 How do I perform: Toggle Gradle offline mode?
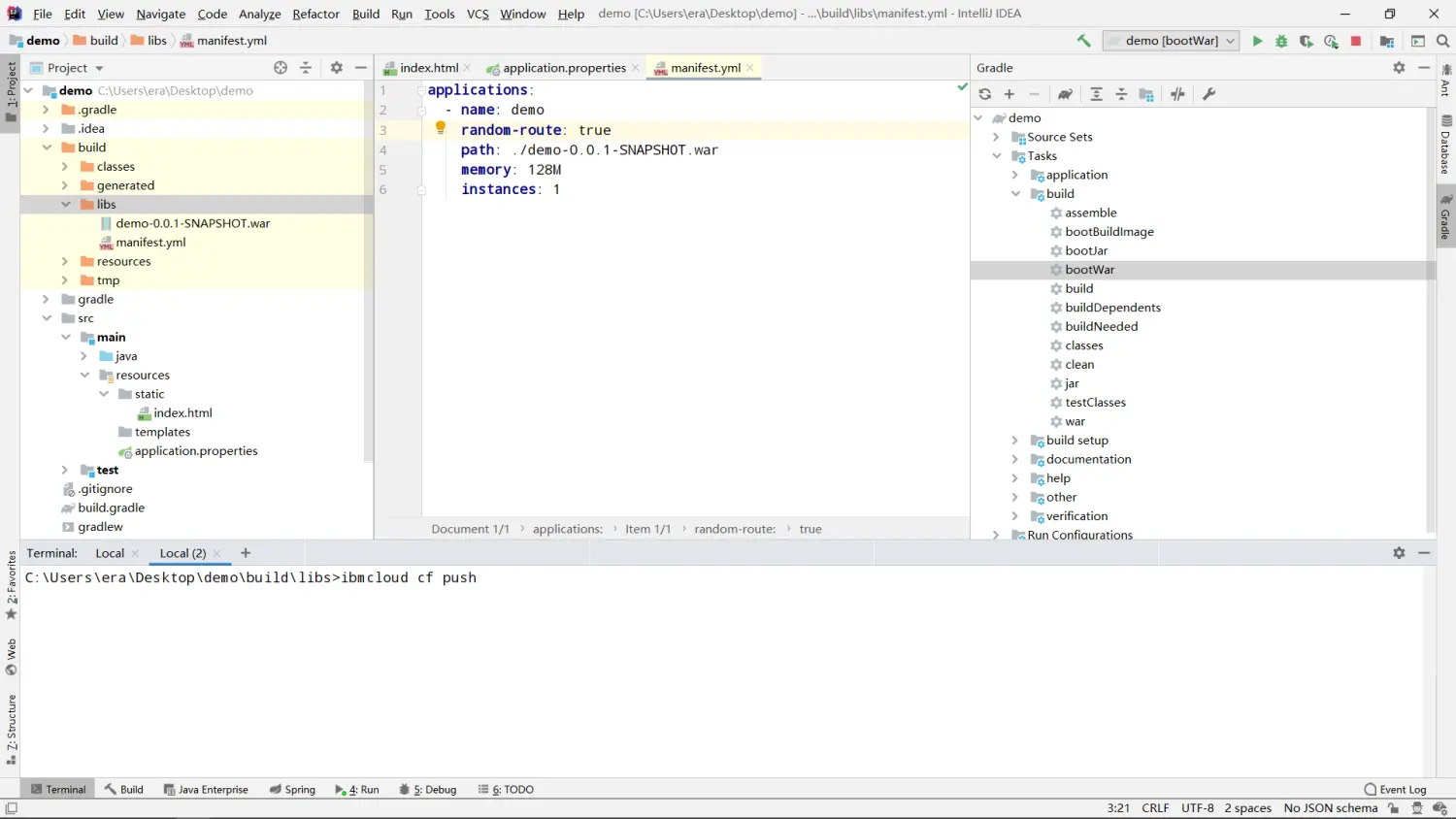(x=1177, y=94)
